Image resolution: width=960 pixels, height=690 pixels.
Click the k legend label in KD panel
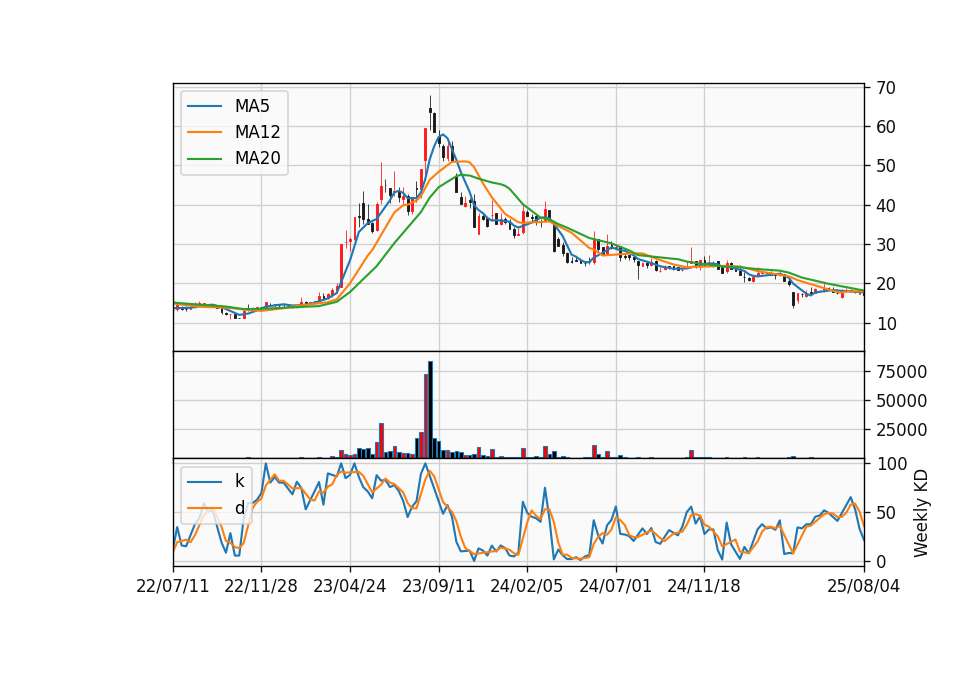(239, 481)
